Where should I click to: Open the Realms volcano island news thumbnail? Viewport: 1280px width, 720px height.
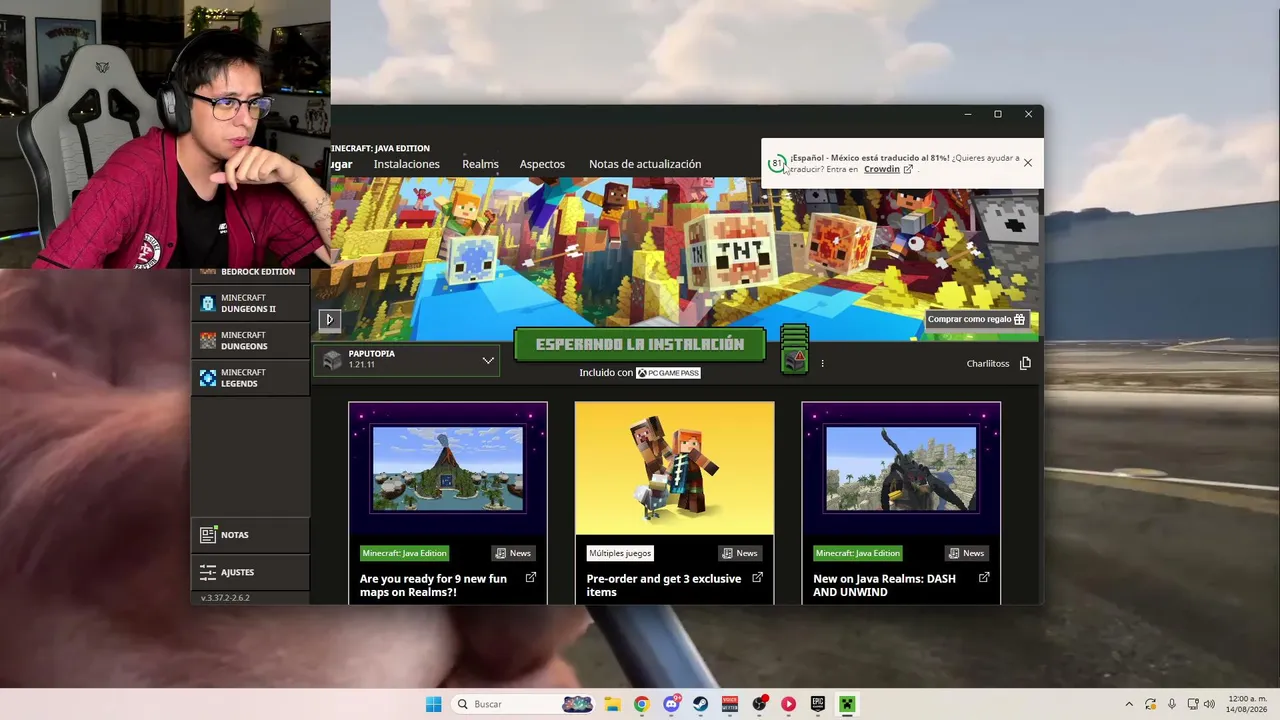448,469
